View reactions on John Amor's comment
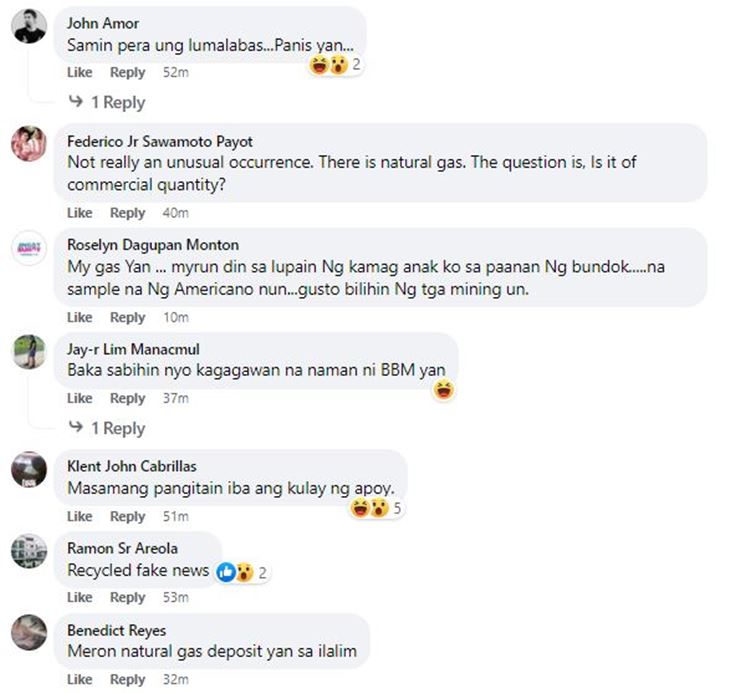 point(335,65)
